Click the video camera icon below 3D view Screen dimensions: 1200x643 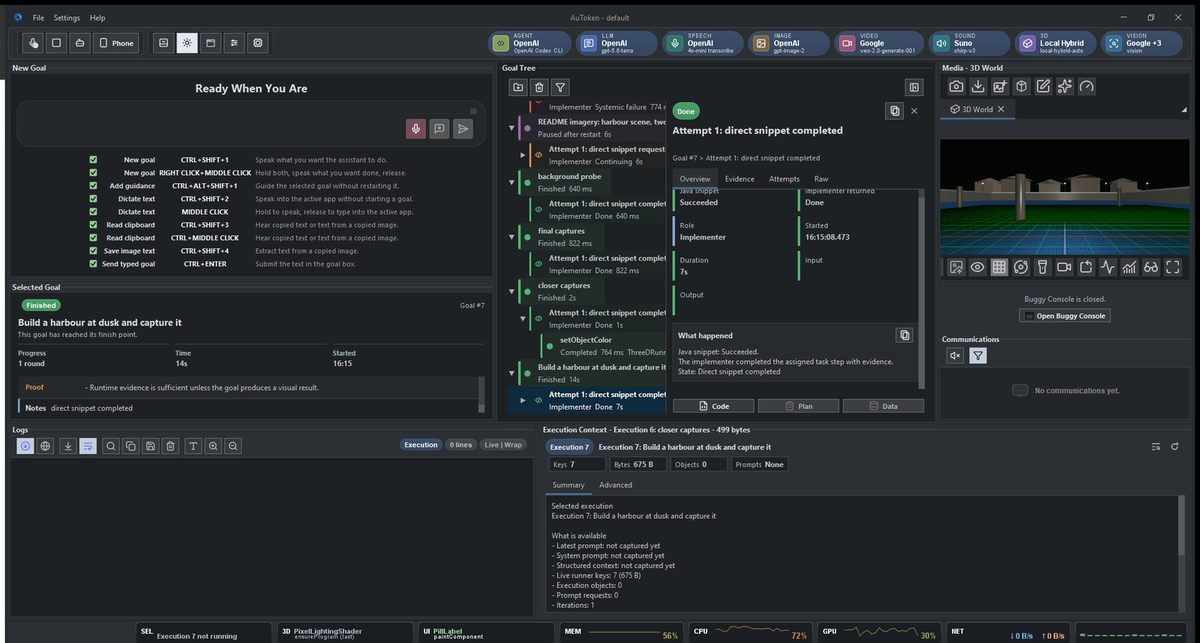point(1064,267)
